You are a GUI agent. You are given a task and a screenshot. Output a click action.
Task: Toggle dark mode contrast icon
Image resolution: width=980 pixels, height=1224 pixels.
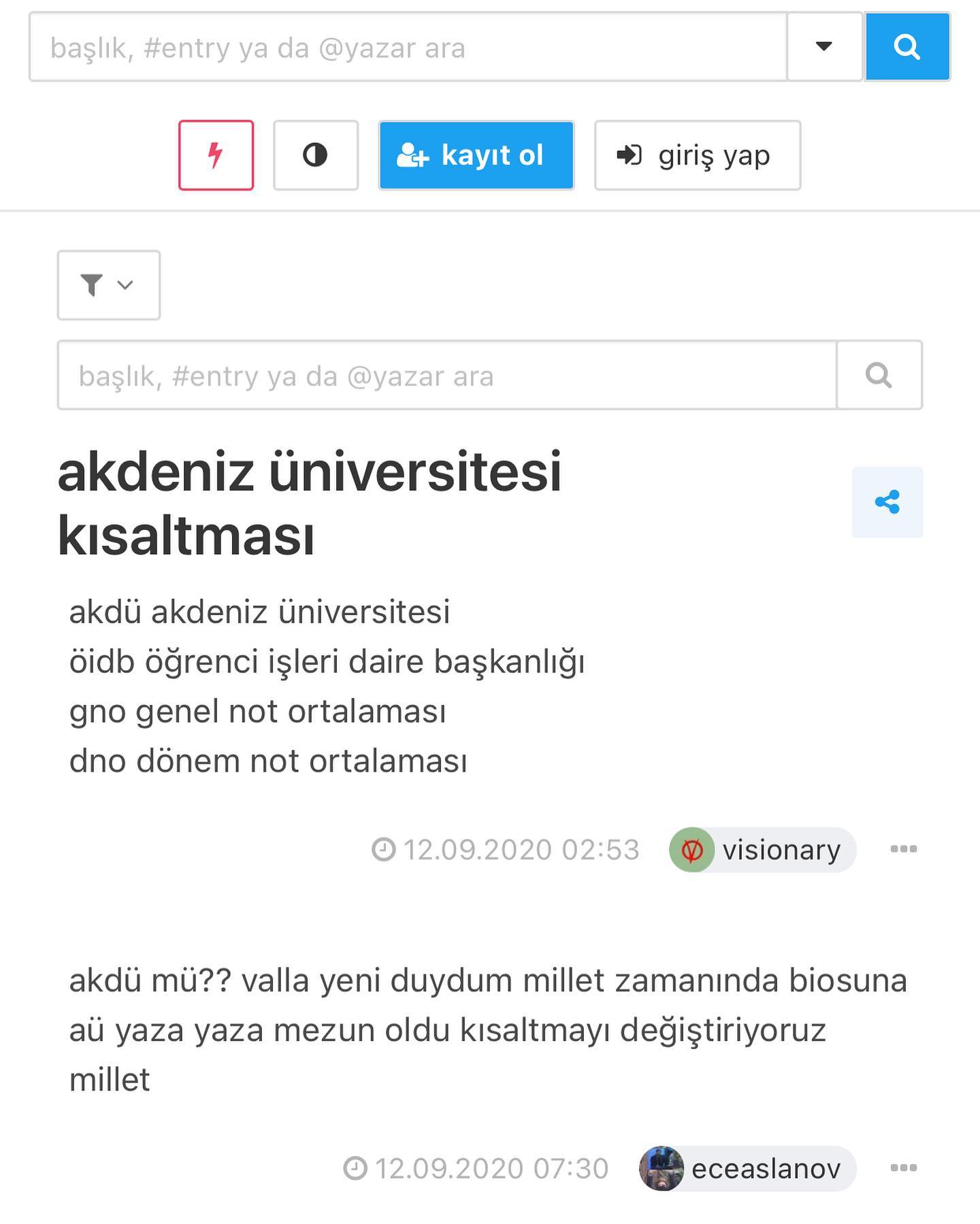tap(315, 155)
